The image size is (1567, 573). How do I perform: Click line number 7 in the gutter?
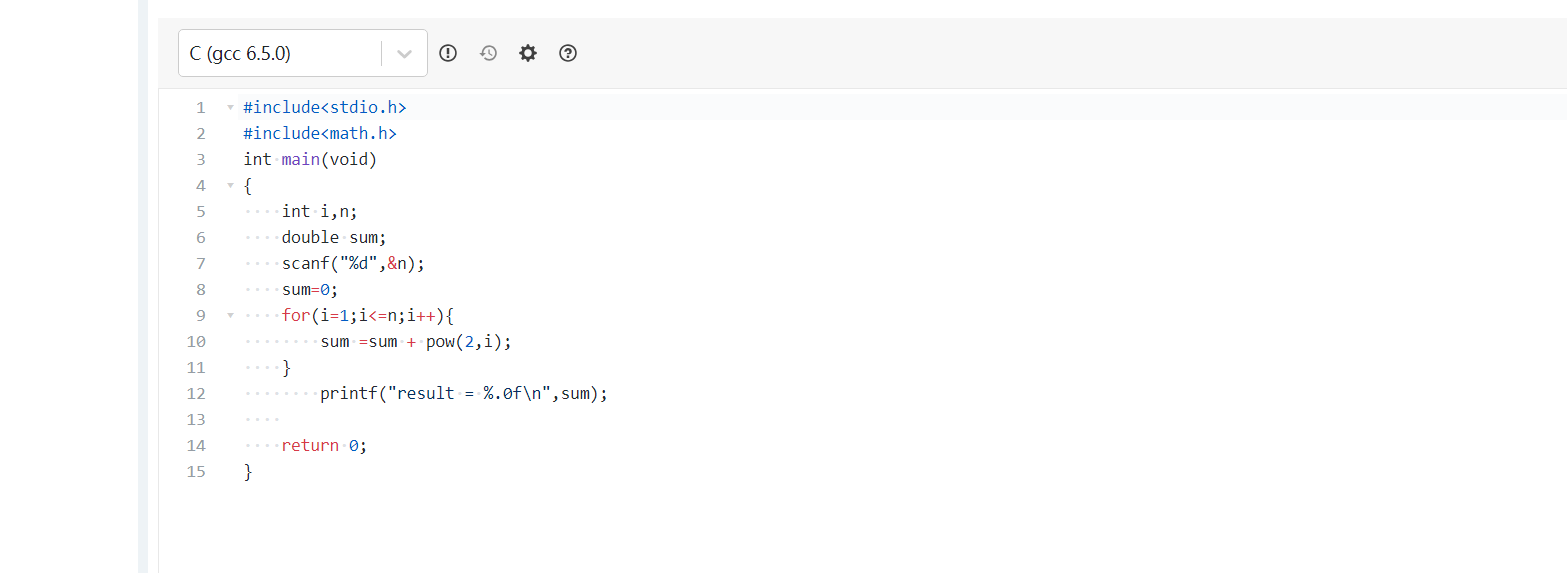[200, 263]
